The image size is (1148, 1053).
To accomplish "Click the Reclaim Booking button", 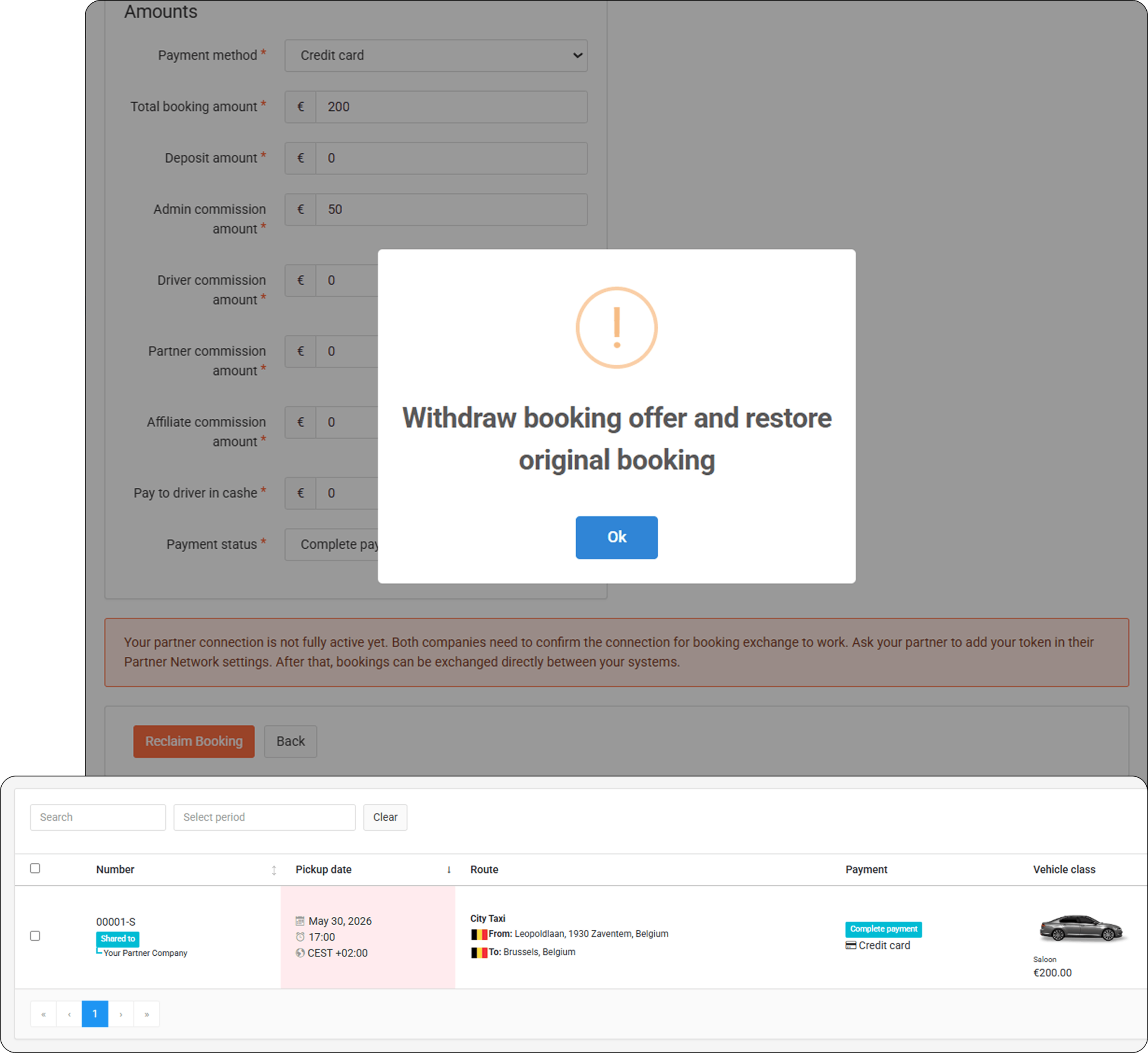I will pos(194,741).
